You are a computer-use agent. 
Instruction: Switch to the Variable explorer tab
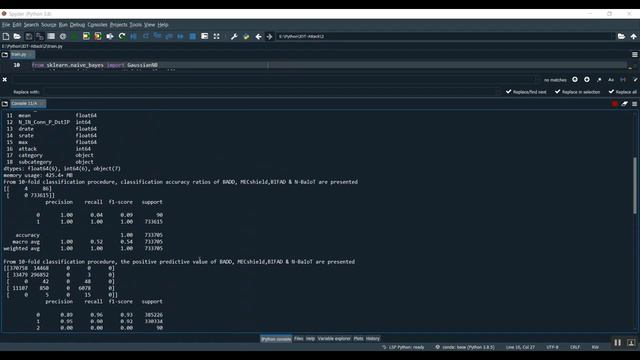(x=334, y=339)
